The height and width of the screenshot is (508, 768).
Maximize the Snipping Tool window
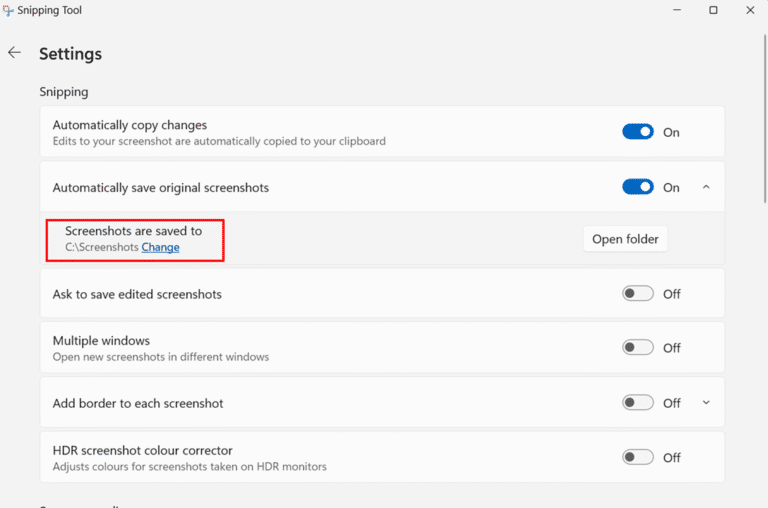click(x=713, y=10)
